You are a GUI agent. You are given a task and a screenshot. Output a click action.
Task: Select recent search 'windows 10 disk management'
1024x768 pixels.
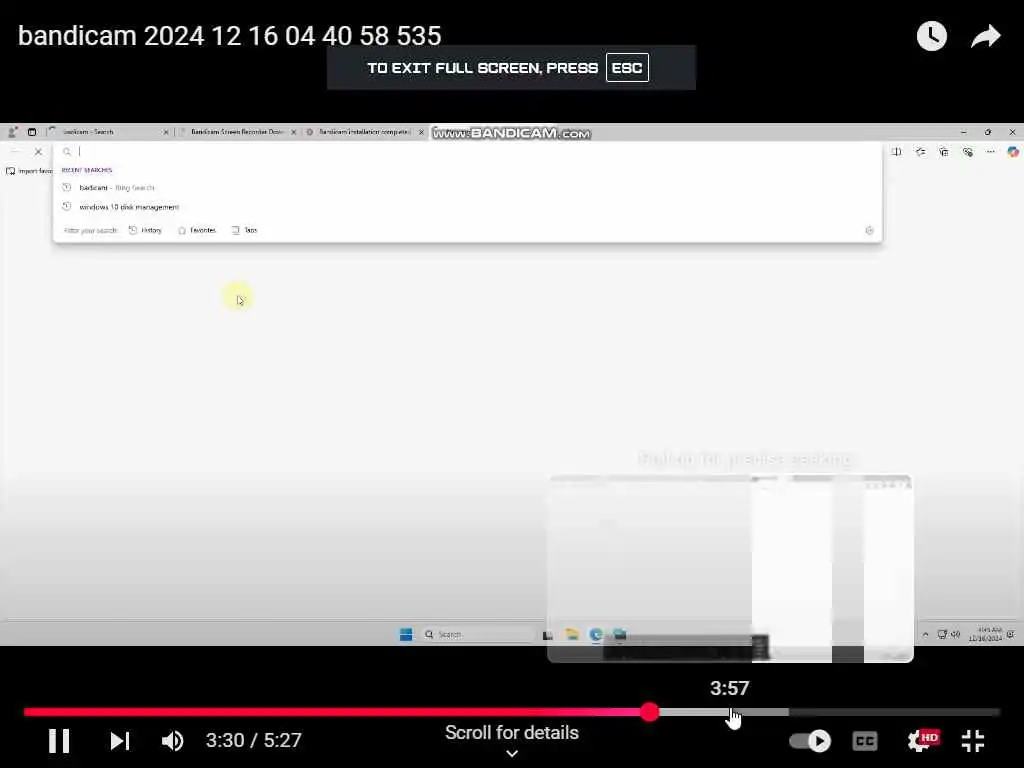point(129,207)
